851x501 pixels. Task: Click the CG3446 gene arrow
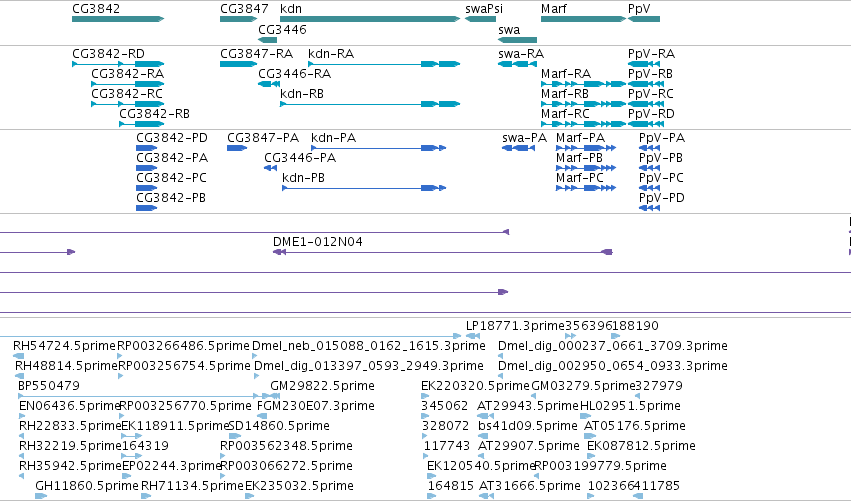(x=268, y=40)
